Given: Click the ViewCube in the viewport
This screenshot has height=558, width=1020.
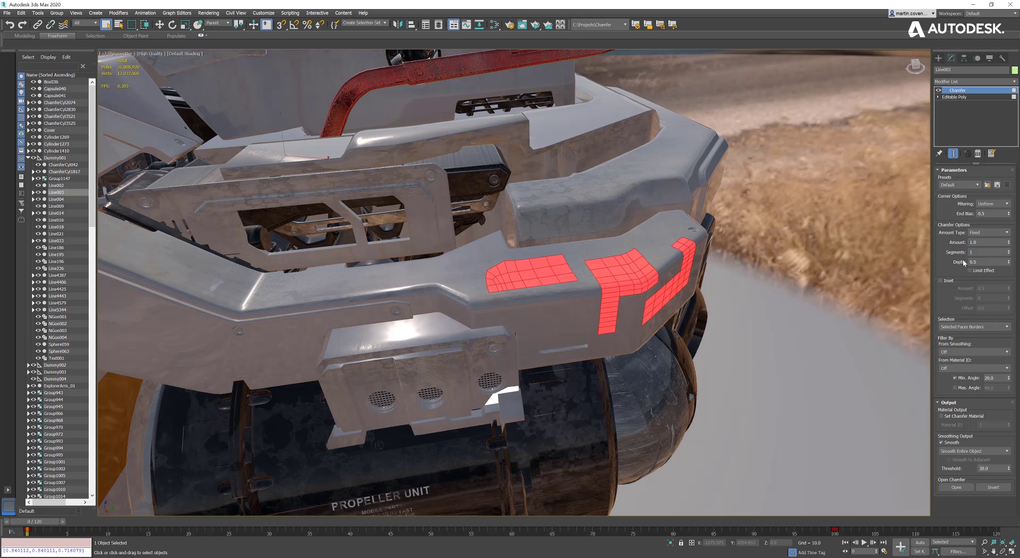Looking at the screenshot, I should pos(915,66).
